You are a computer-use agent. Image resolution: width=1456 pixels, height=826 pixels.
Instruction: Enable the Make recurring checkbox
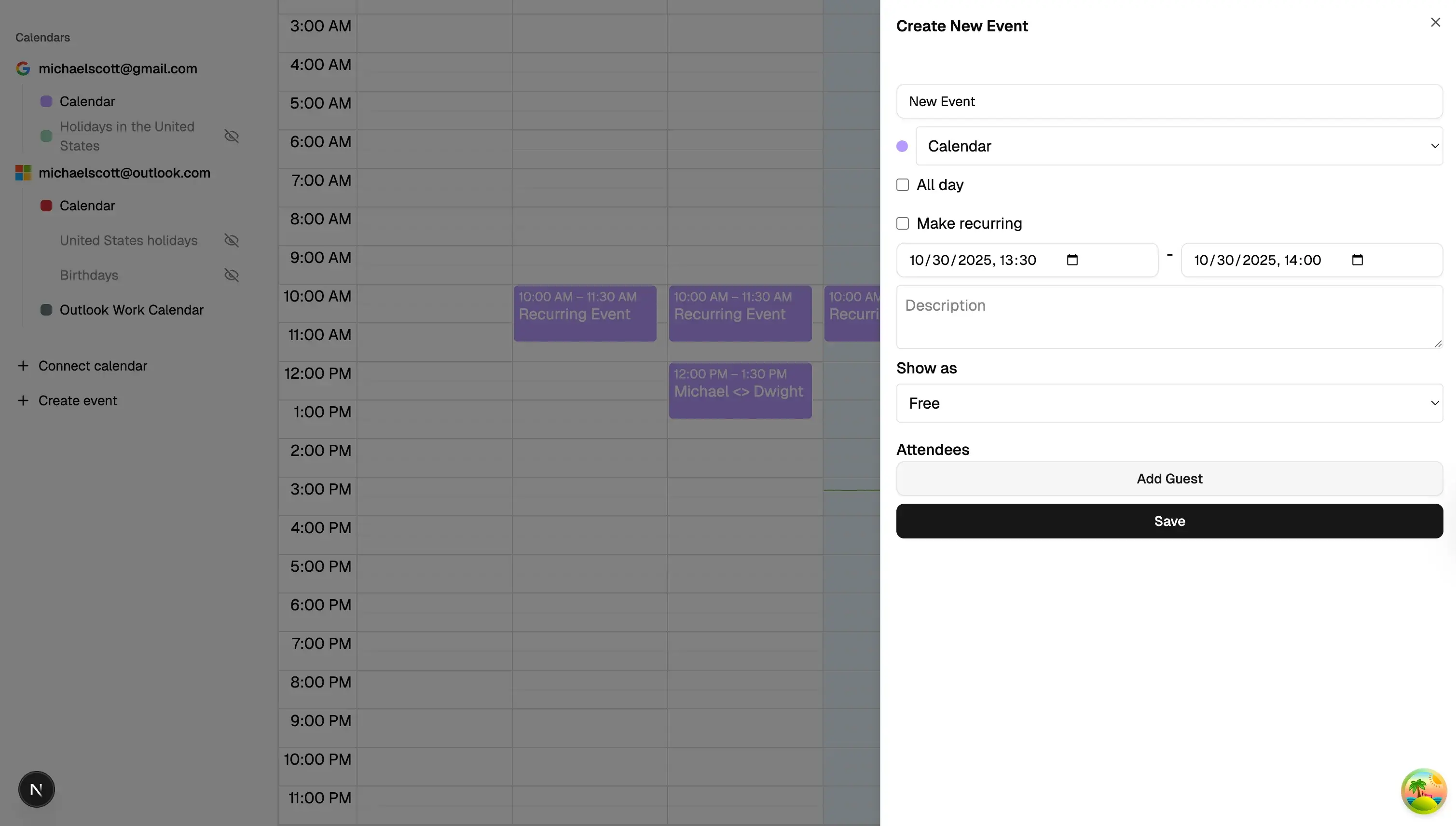(x=903, y=223)
